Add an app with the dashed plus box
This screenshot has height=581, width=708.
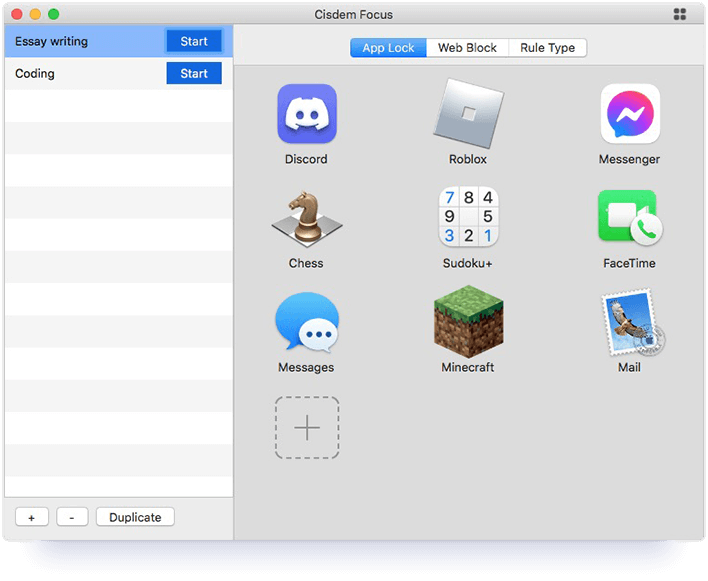[307, 428]
